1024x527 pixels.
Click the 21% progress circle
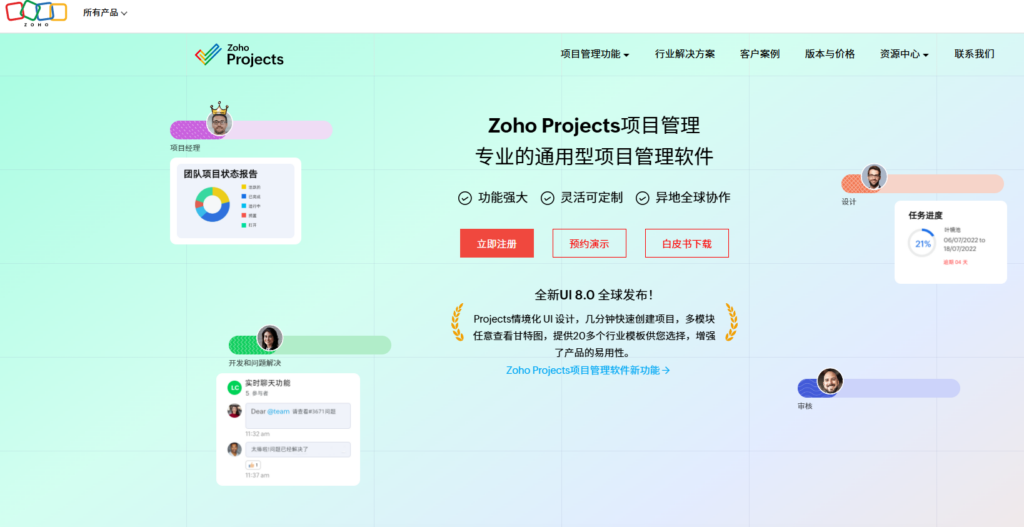pyautogui.click(x=922, y=244)
